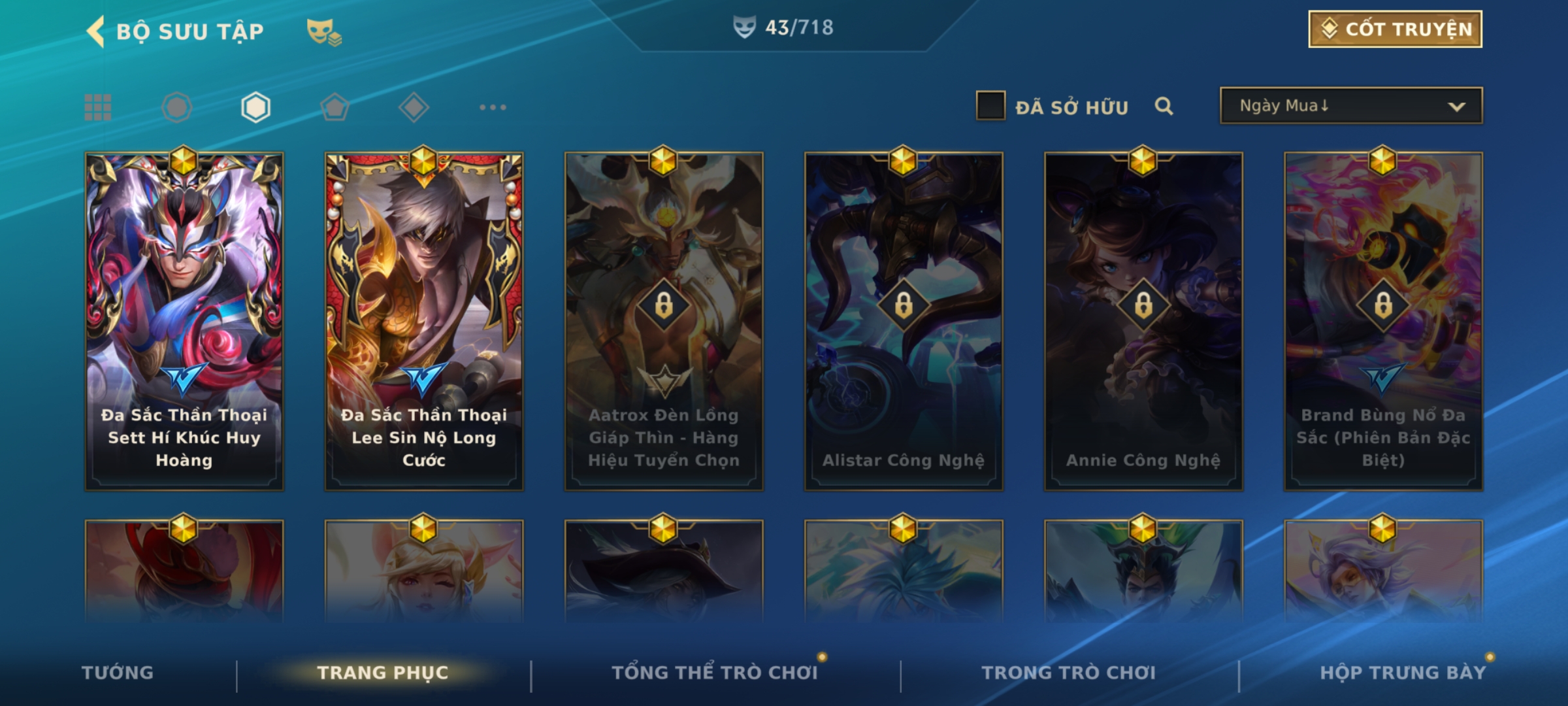Image resolution: width=1568 pixels, height=706 pixels.
Task: Open the mask and coins icon
Action: coord(324,31)
